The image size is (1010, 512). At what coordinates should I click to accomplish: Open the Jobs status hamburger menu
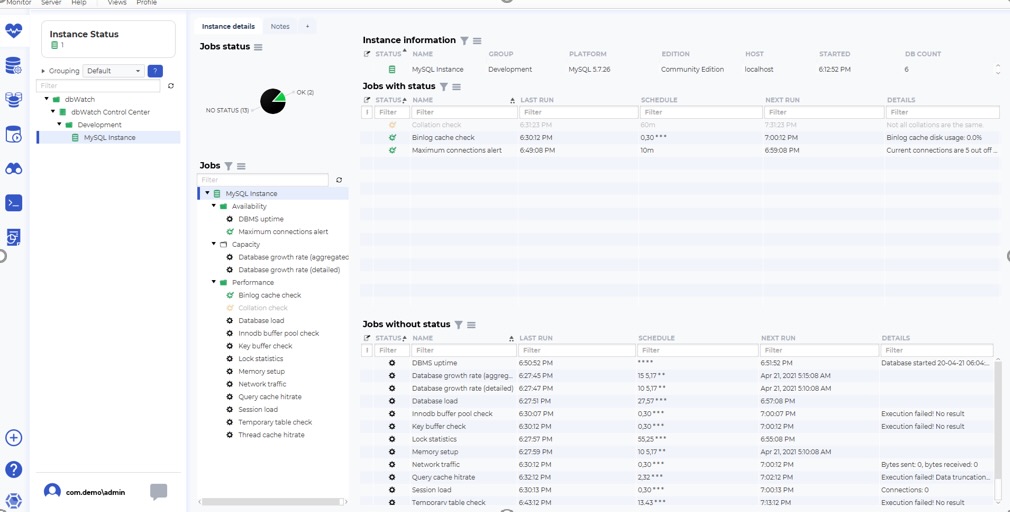coord(258,47)
